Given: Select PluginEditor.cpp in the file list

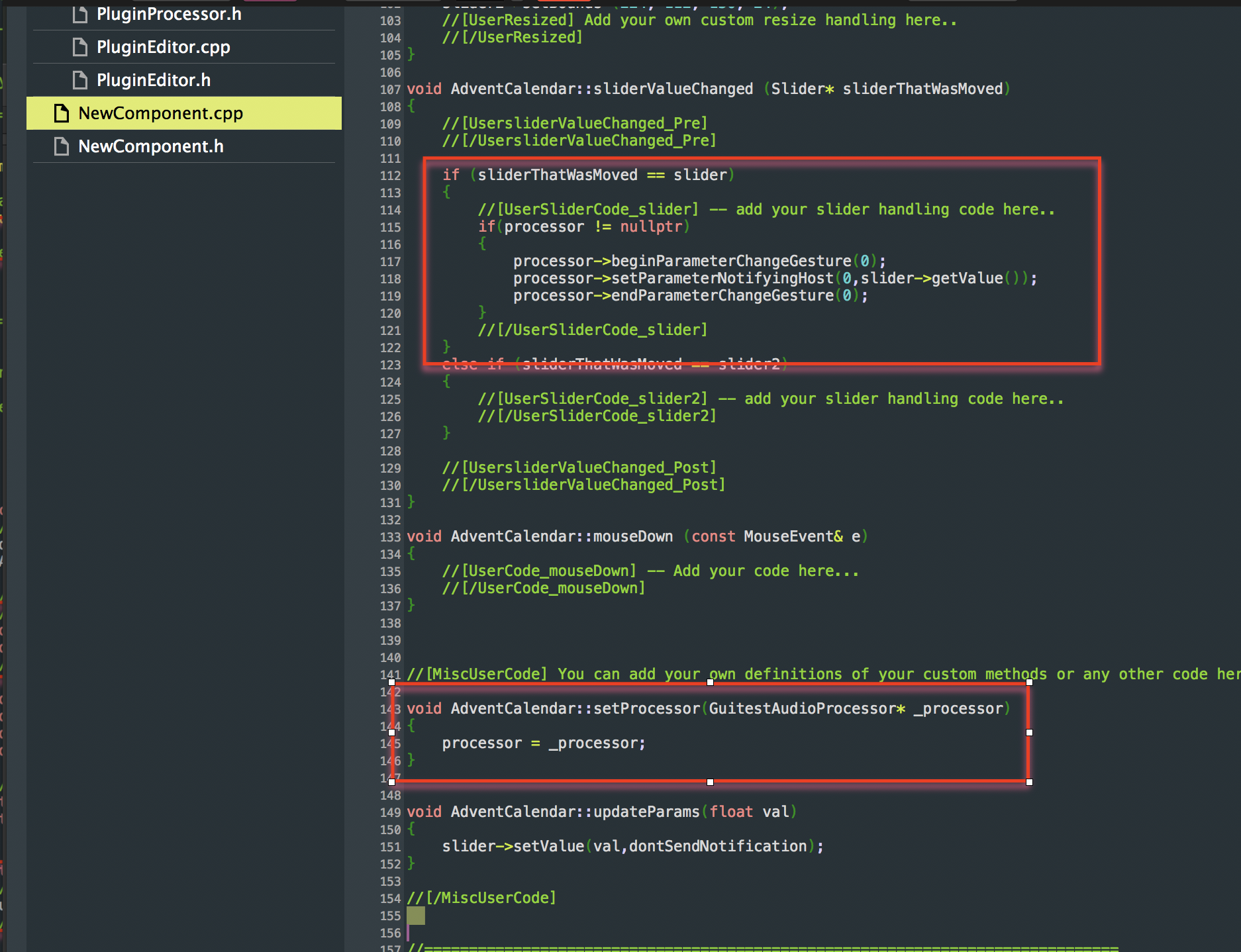Looking at the screenshot, I should 163,47.
